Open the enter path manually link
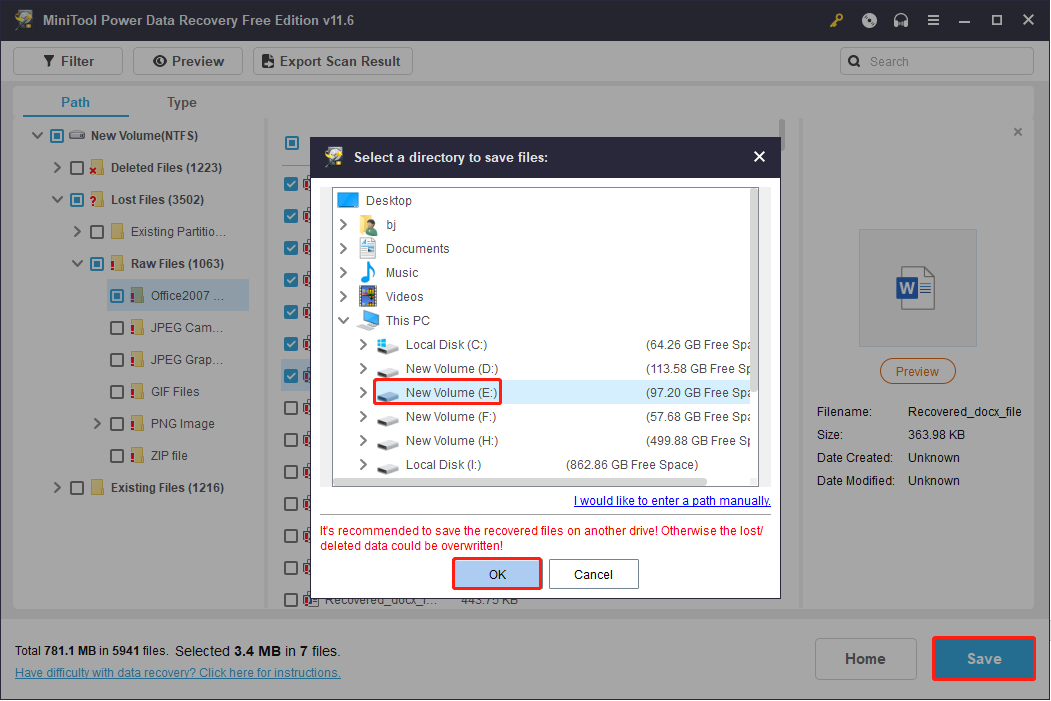Viewport: 1051px width, 701px height. coord(671,500)
